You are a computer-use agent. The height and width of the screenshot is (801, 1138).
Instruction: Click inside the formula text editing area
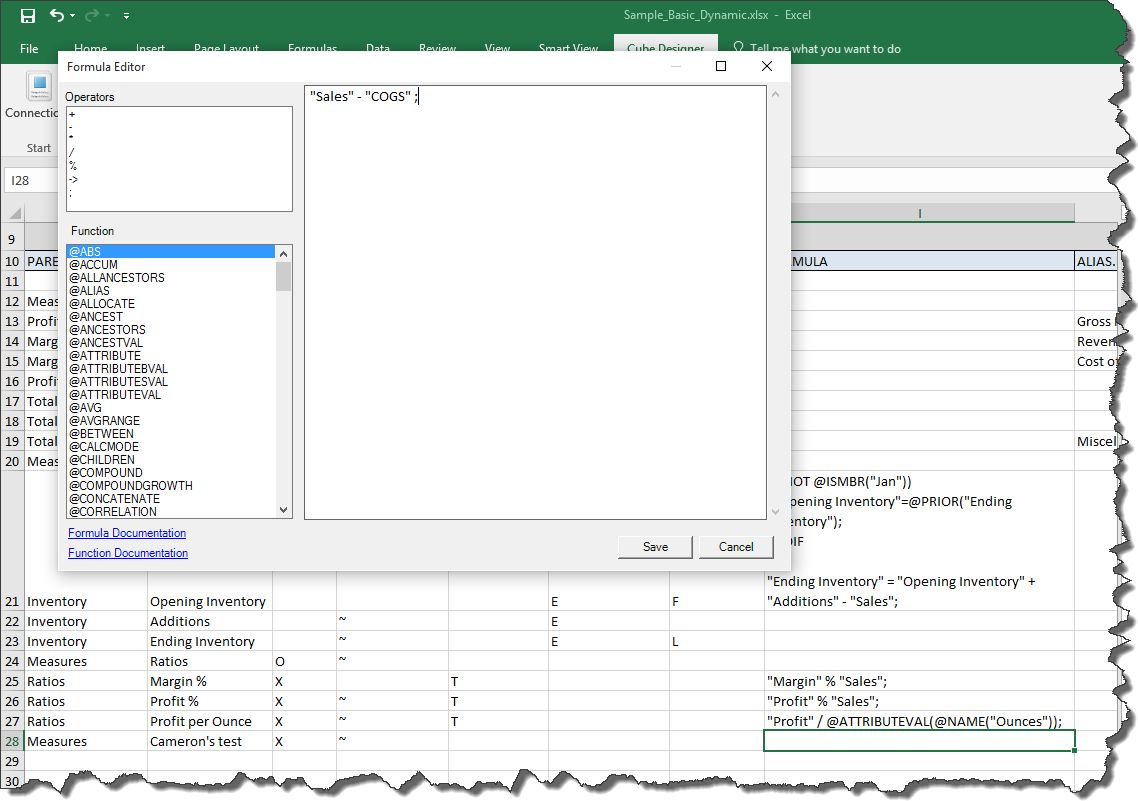tap(535, 302)
